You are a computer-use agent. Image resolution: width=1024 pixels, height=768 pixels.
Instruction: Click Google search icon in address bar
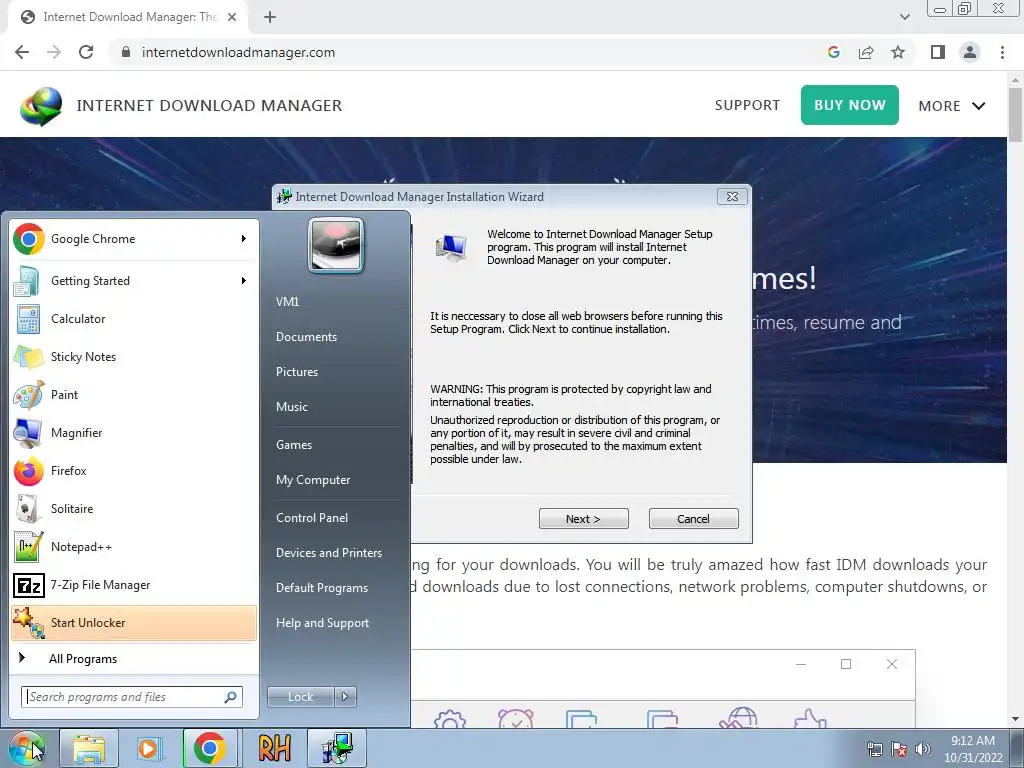(833, 52)
